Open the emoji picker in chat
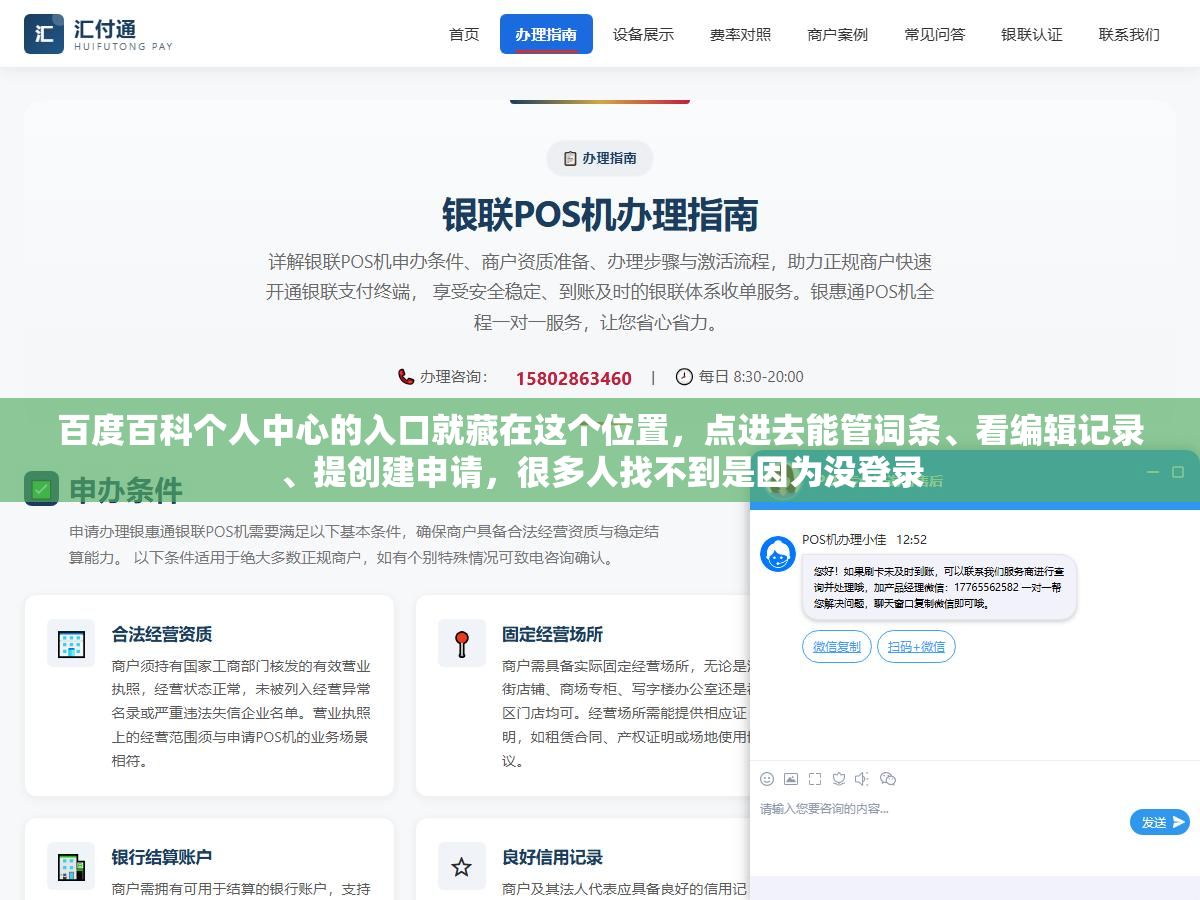Image resolution: width=1200 pixels, height=900 pixels. [767, 779]
